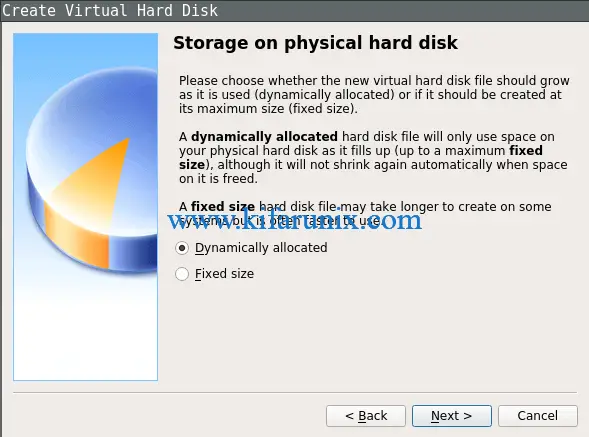
Task: Go to previous step with < Back
Action: click(x=366, y=416)
